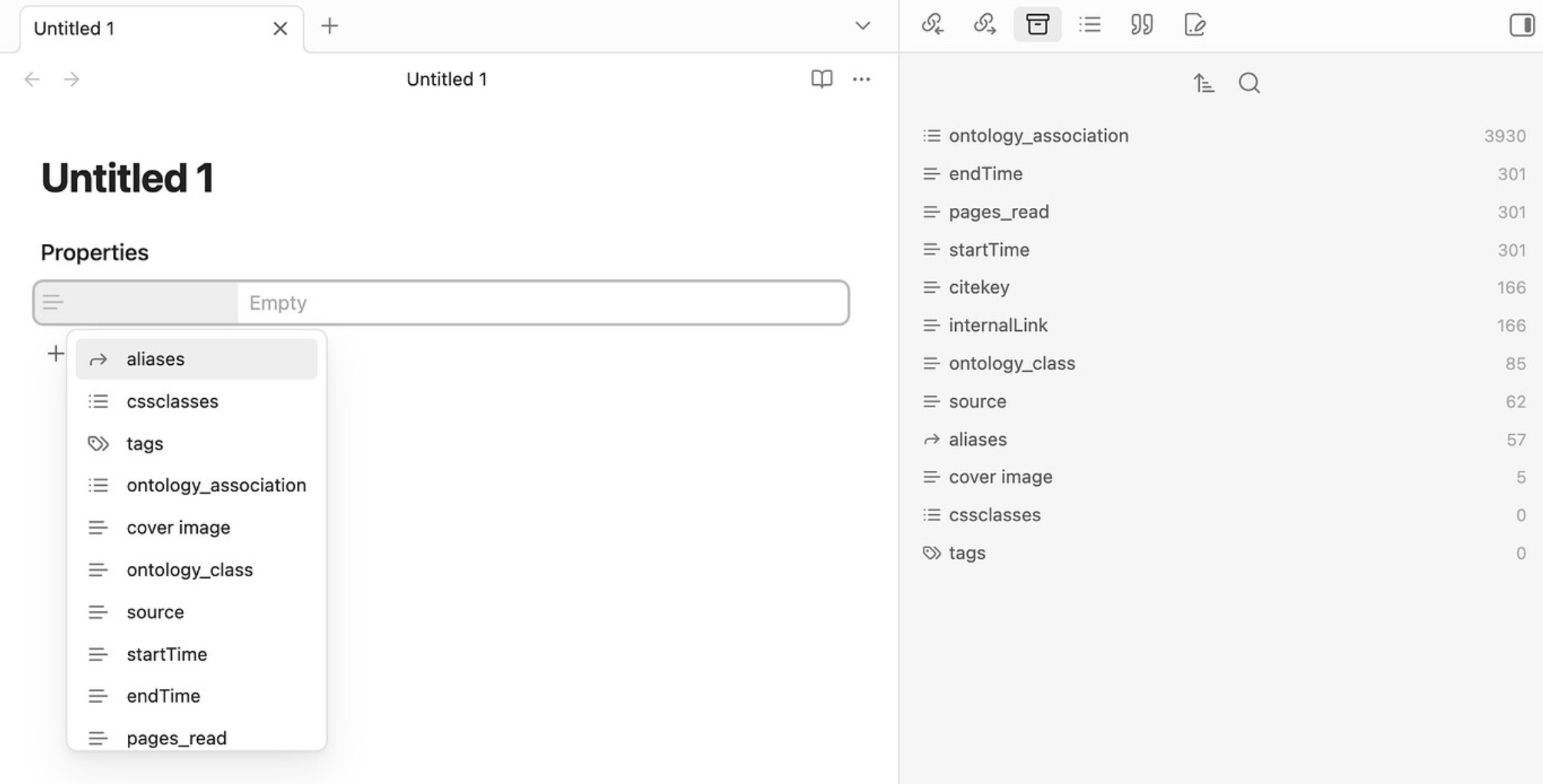Open more options three-dots menu
Viewport: 1543px width, 784px height.
(861, 79)
